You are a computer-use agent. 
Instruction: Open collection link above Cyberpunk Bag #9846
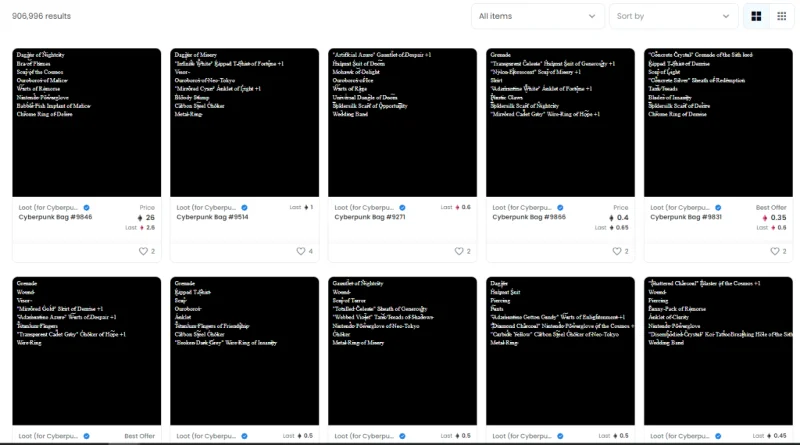[48, 208]
